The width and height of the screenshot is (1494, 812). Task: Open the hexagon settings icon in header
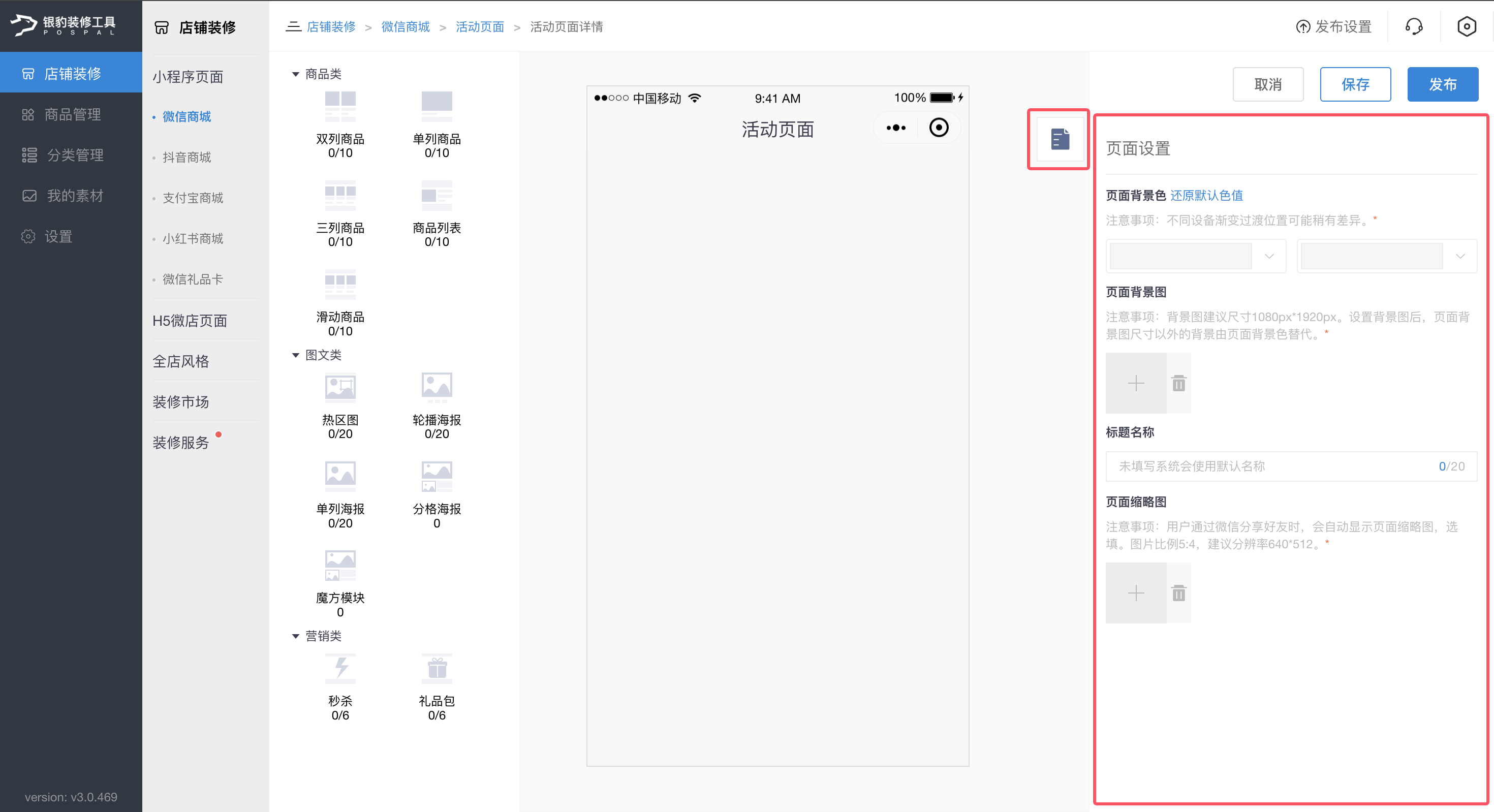coord(1466,27)
